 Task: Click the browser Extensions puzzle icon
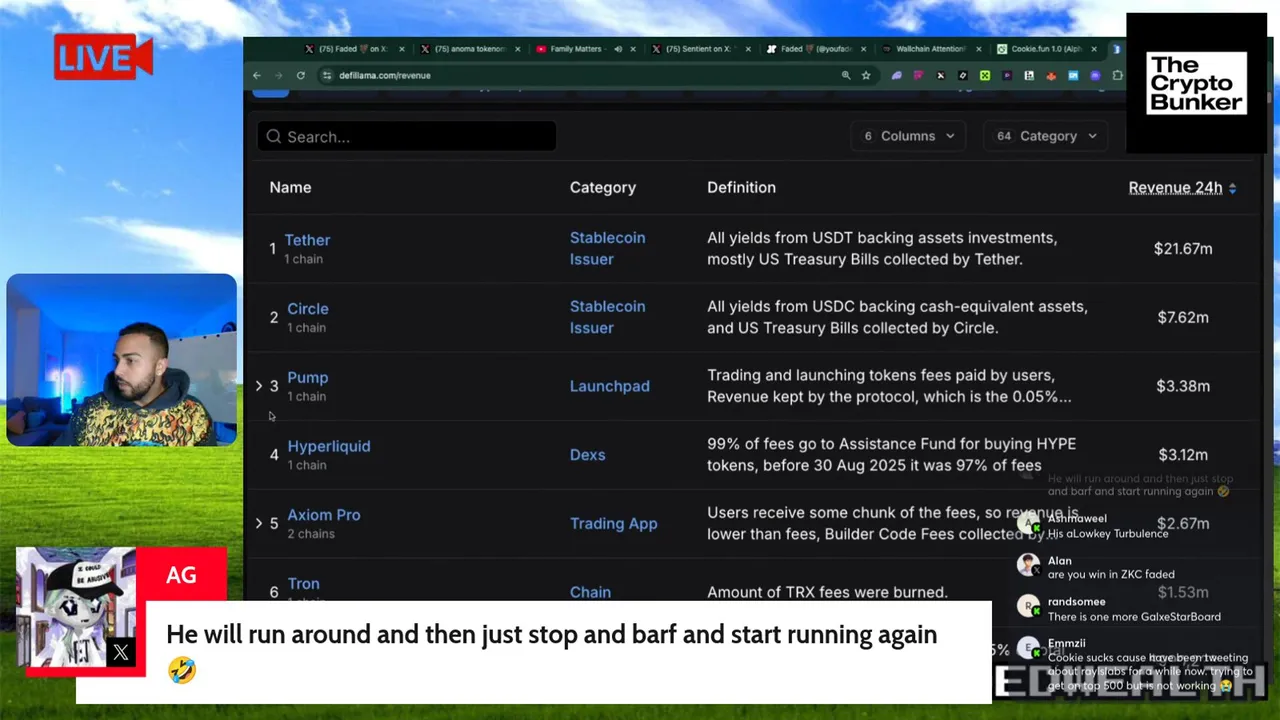(1117, 75)
